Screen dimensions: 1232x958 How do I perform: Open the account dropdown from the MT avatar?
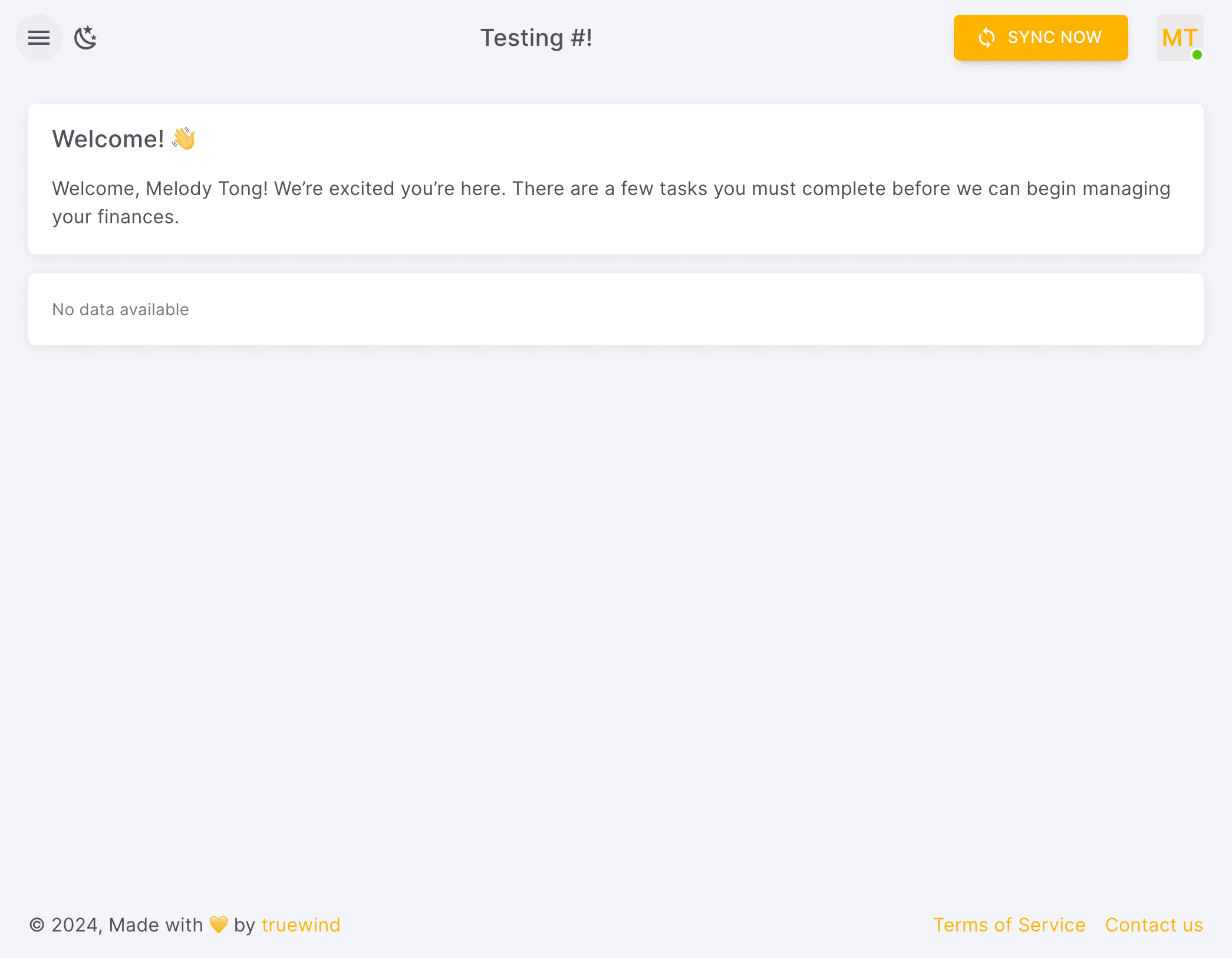pyautogui.click(x=1179, y=37)
